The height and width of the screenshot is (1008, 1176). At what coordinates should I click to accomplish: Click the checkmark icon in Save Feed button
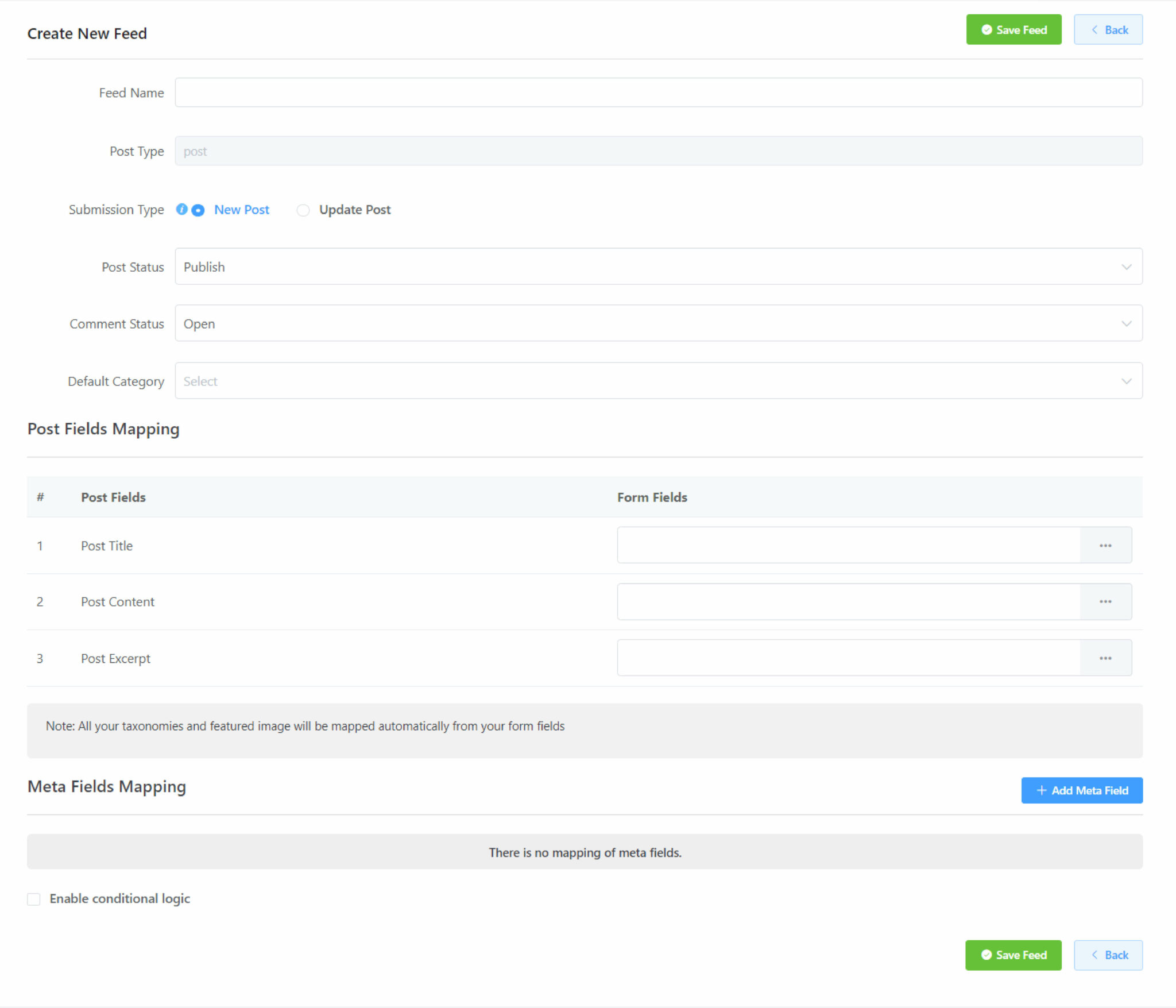click(987, 30)
